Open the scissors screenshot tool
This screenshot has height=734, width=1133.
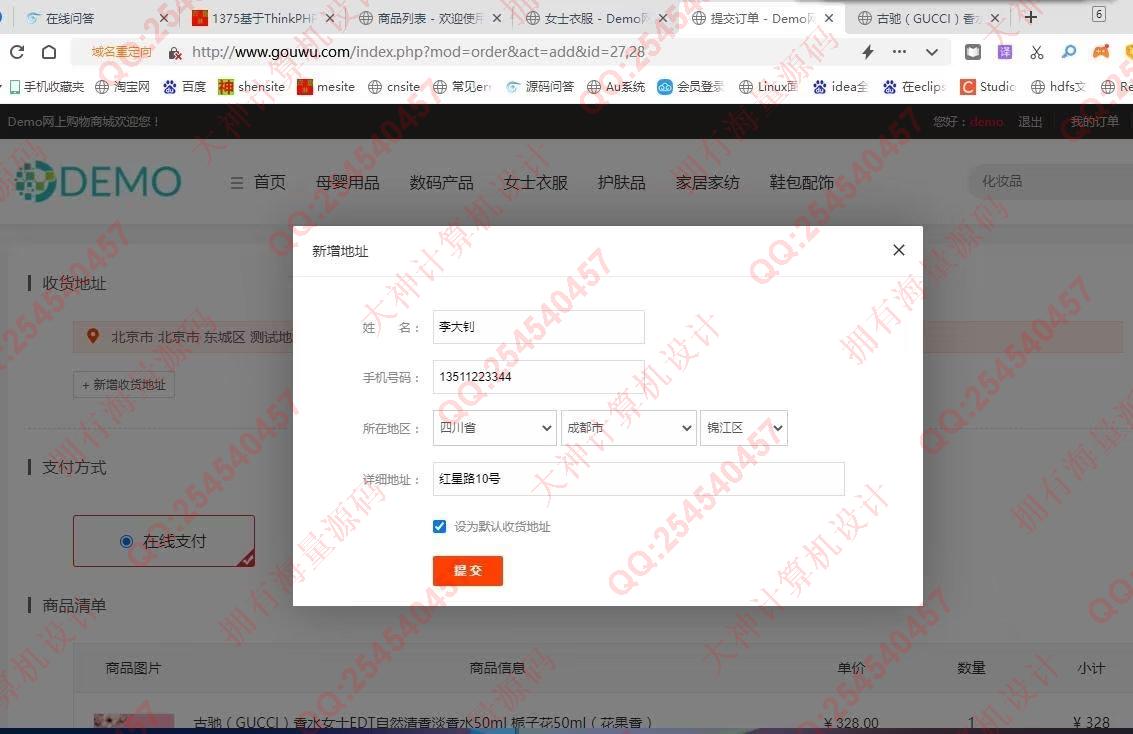click(x=1037, y=52)
